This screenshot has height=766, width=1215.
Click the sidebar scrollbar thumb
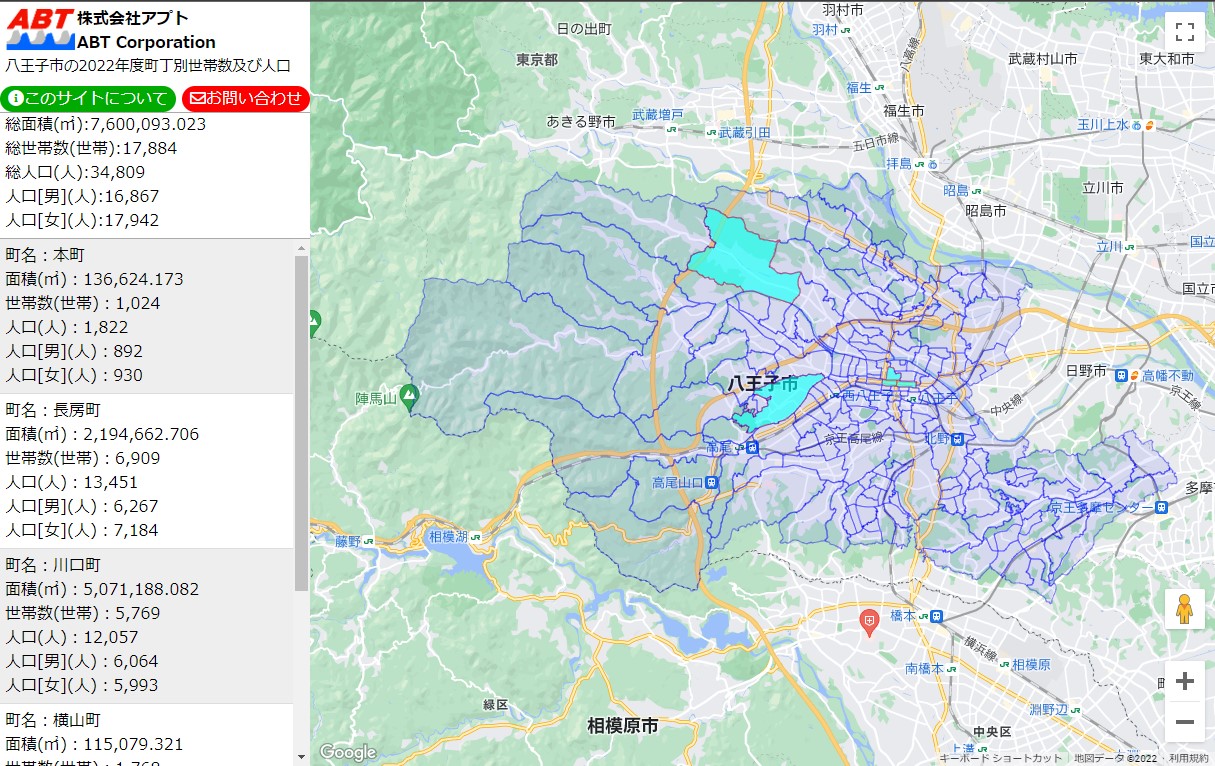click(x=301, y=423)
